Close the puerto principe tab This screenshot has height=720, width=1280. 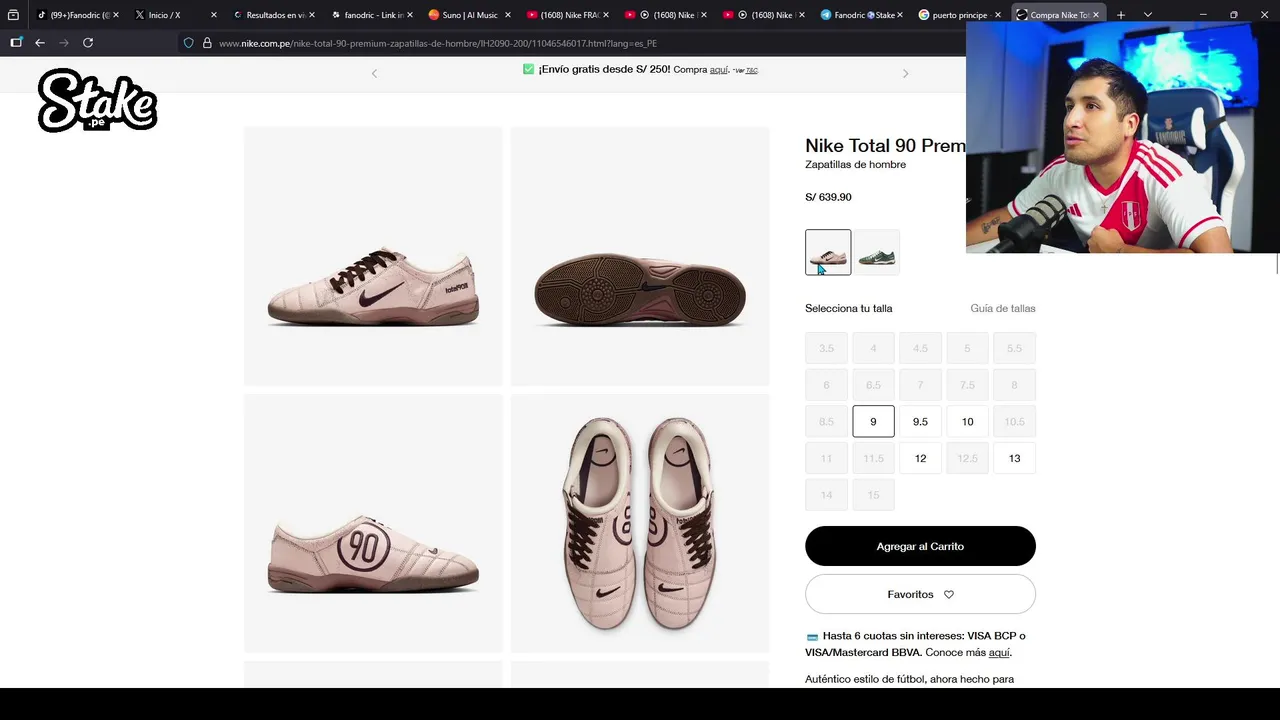tap(998, 15)
